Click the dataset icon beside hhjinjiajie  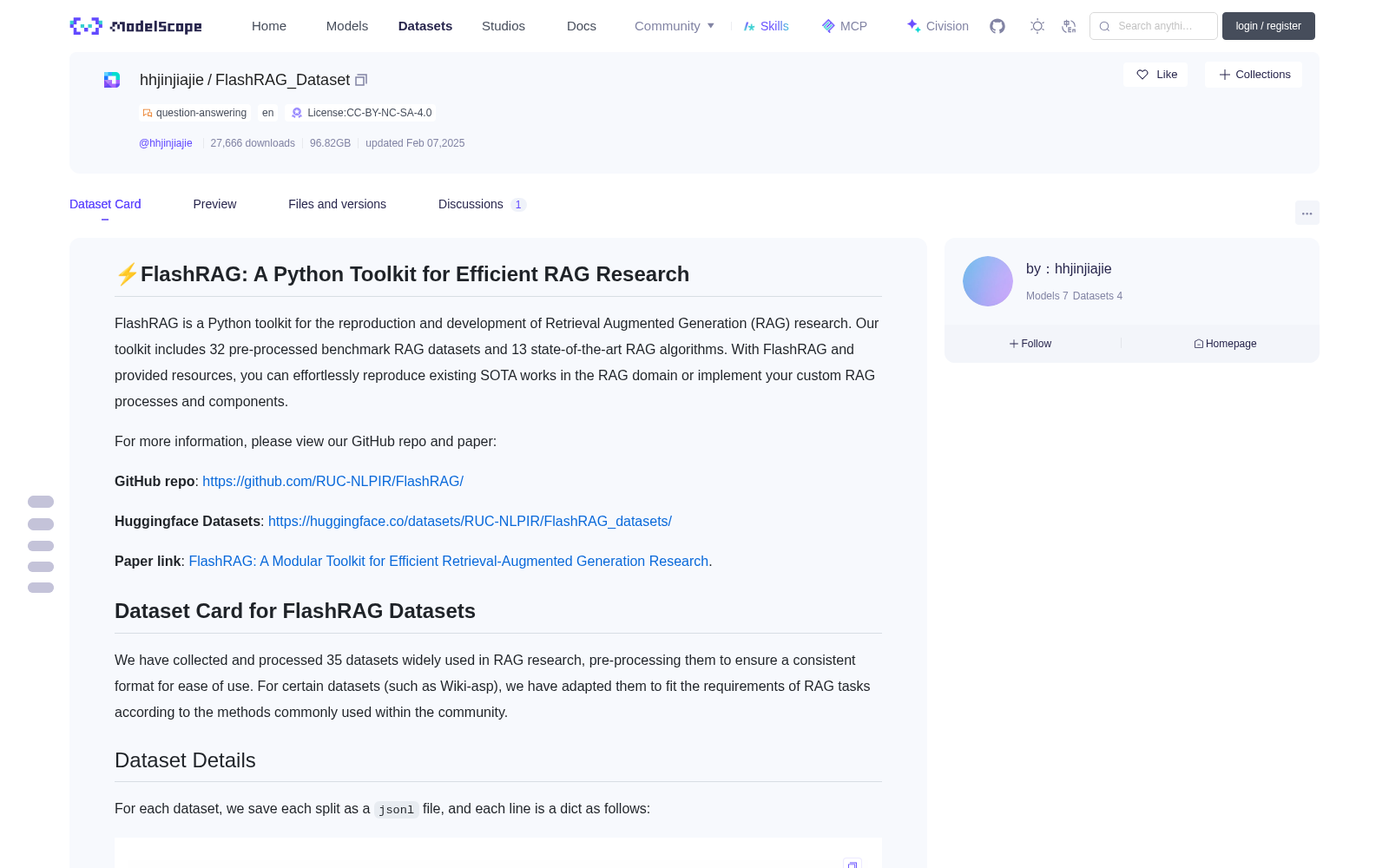pos(112,80)
